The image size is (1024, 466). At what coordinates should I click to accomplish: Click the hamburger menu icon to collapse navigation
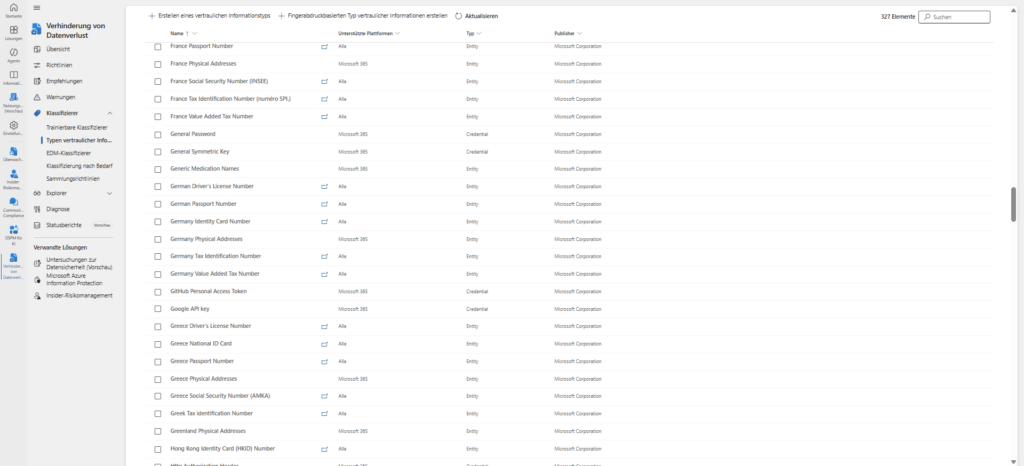pos(37,7)
